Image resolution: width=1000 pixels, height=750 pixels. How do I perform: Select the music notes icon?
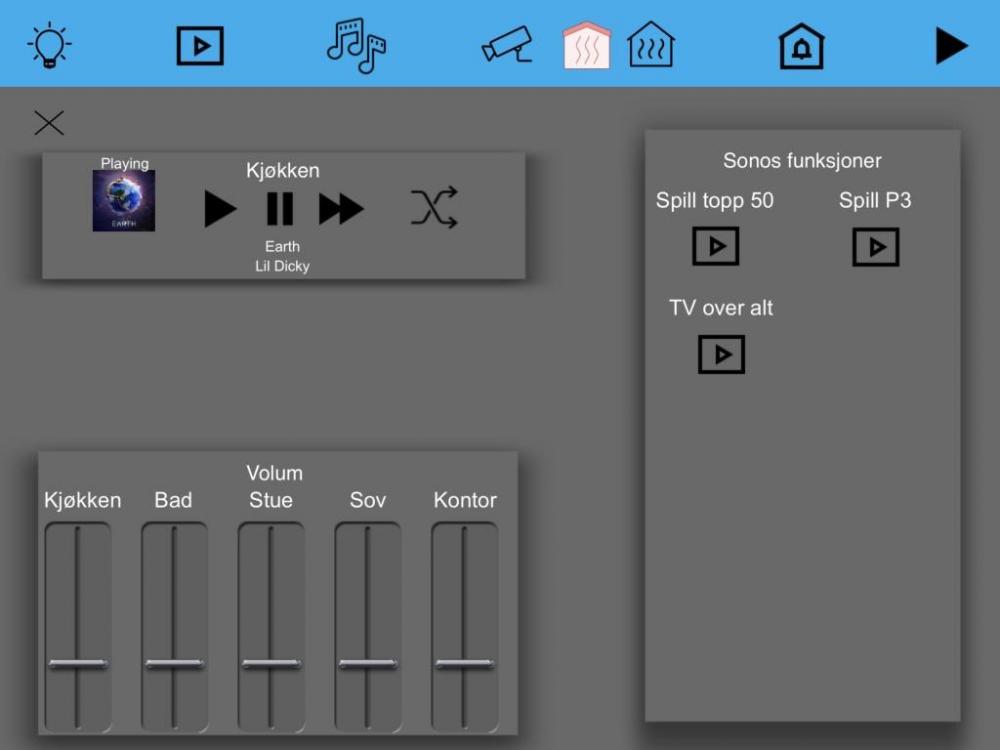click(356, 46)
